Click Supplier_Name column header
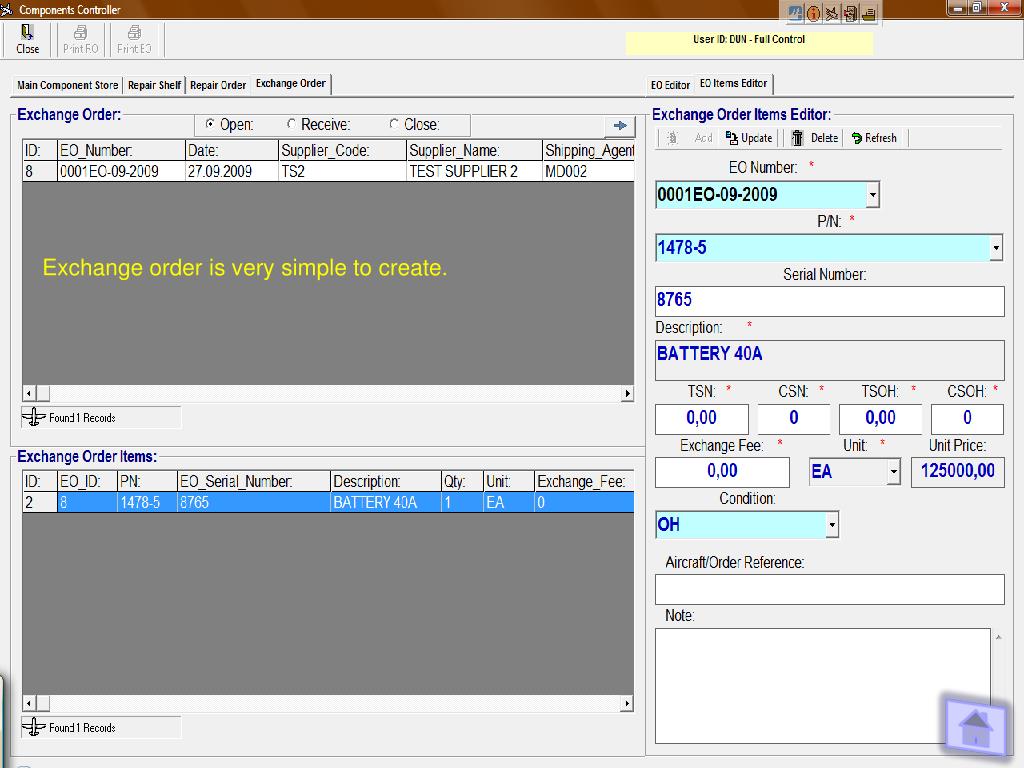Screen dimensions: 1024x768 474,150
